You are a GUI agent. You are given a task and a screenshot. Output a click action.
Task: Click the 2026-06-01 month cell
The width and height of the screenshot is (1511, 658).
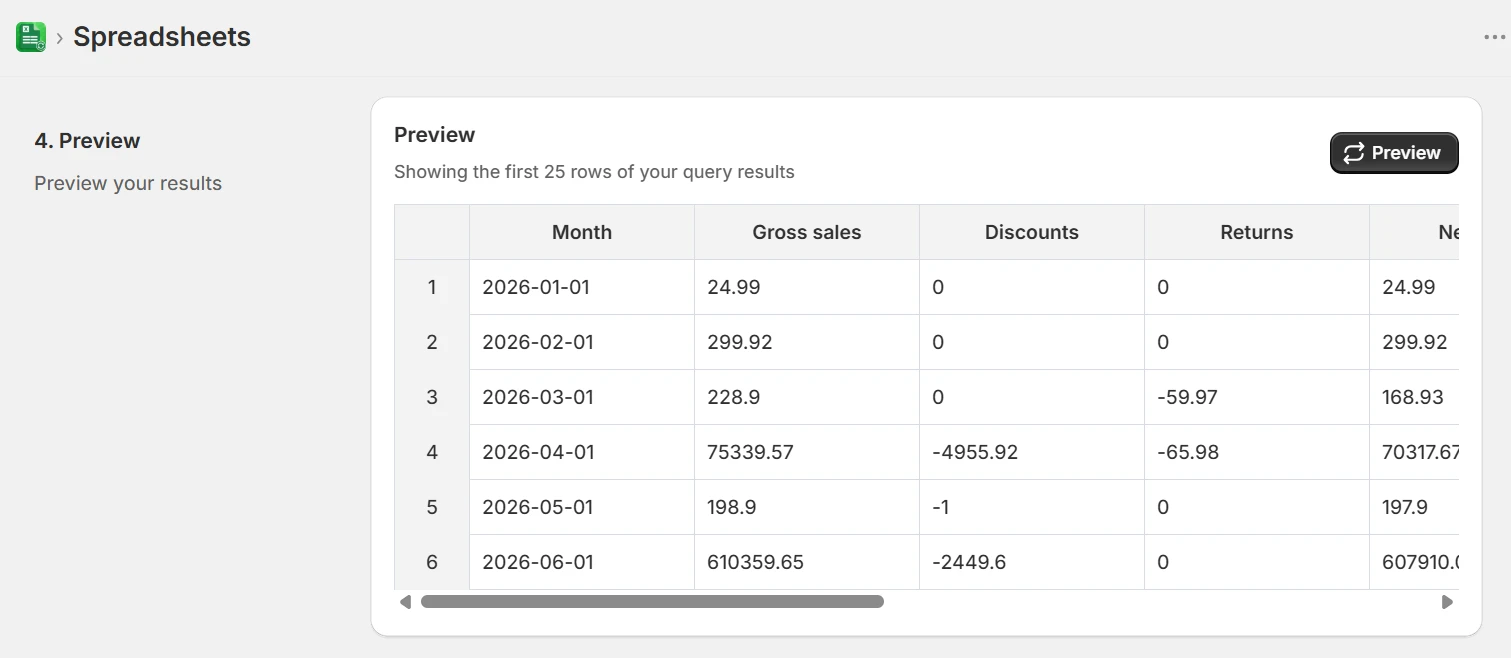[582, 562]
